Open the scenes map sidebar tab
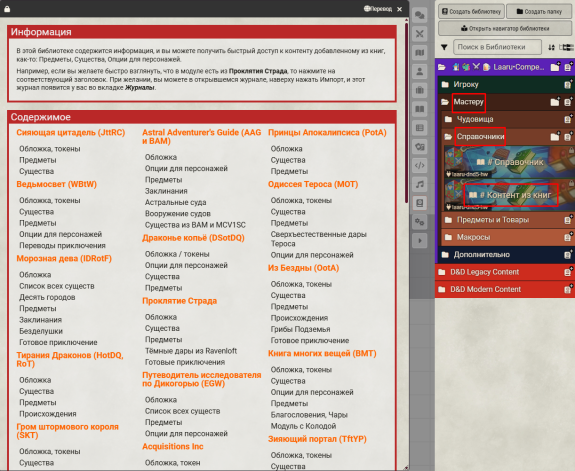The image size is (575, 471). point(420,53)
